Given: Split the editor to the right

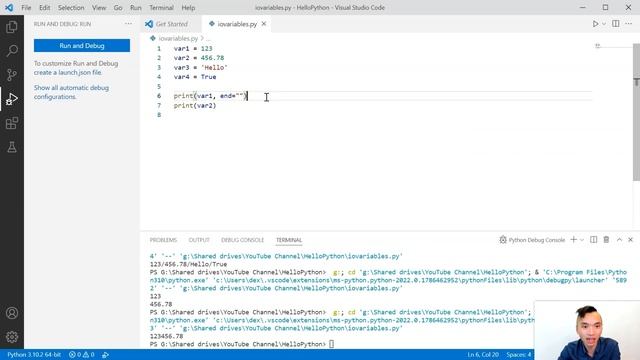Looking at the screenshot, I should (x=616, y=24).
